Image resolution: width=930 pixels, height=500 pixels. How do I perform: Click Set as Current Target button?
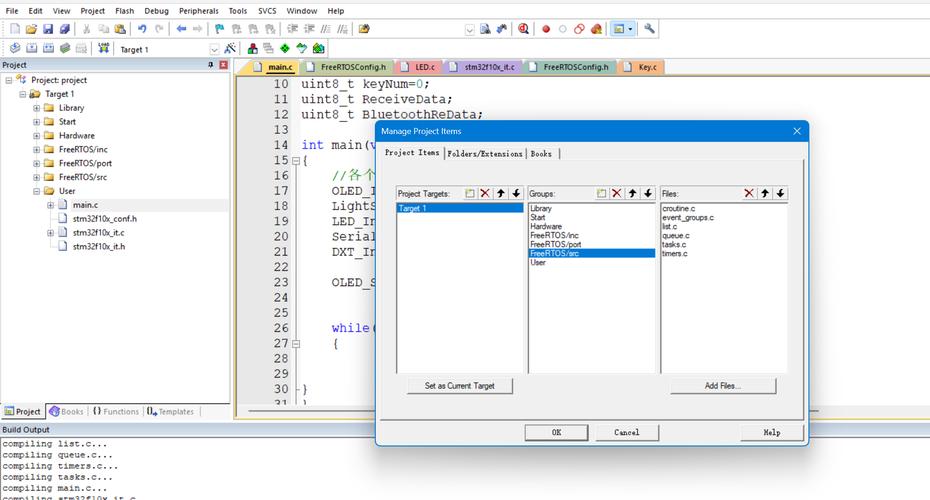click(460, 386)
